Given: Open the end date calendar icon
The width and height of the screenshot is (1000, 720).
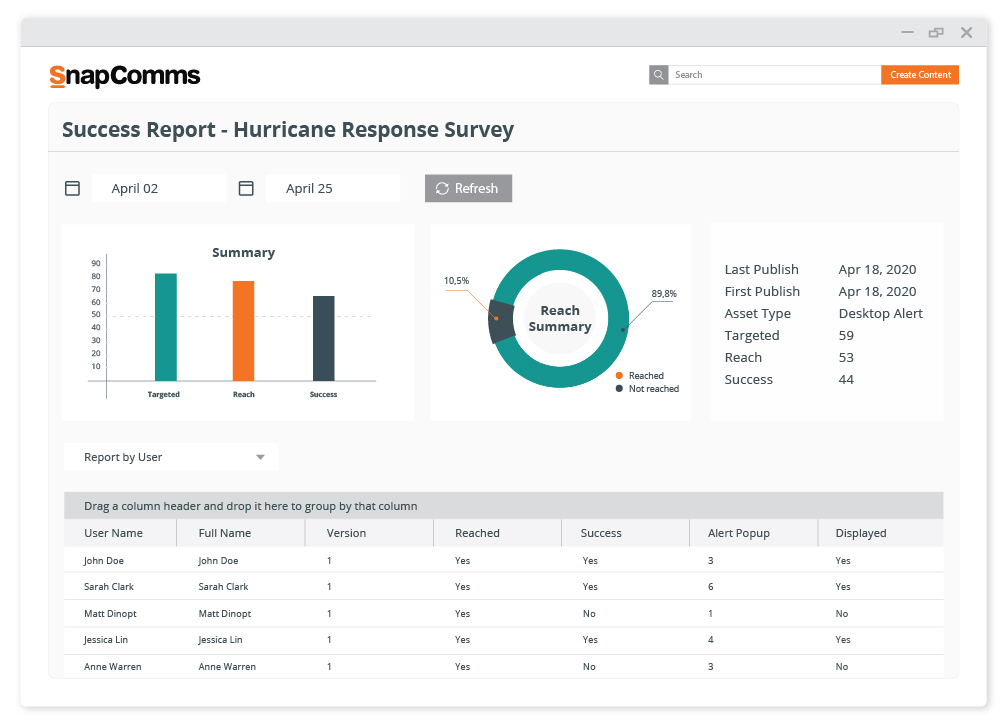Looking at the screenshot, I should [246, 188].
